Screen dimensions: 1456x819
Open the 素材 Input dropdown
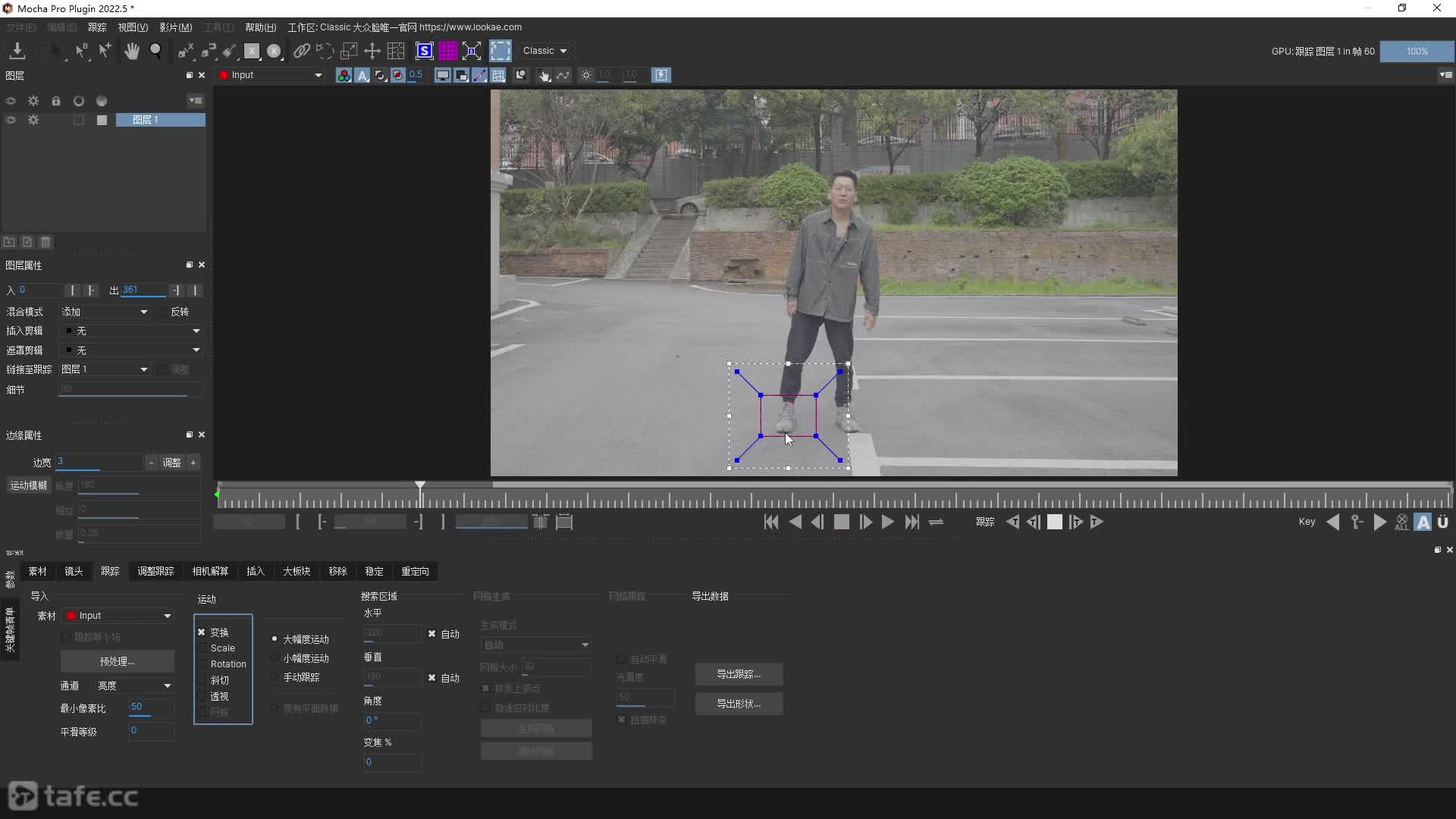coord(118,616)
